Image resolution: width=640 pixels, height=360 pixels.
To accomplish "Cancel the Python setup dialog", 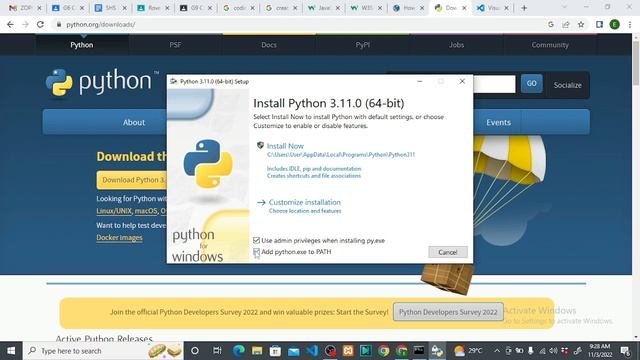I will point(448,252).
